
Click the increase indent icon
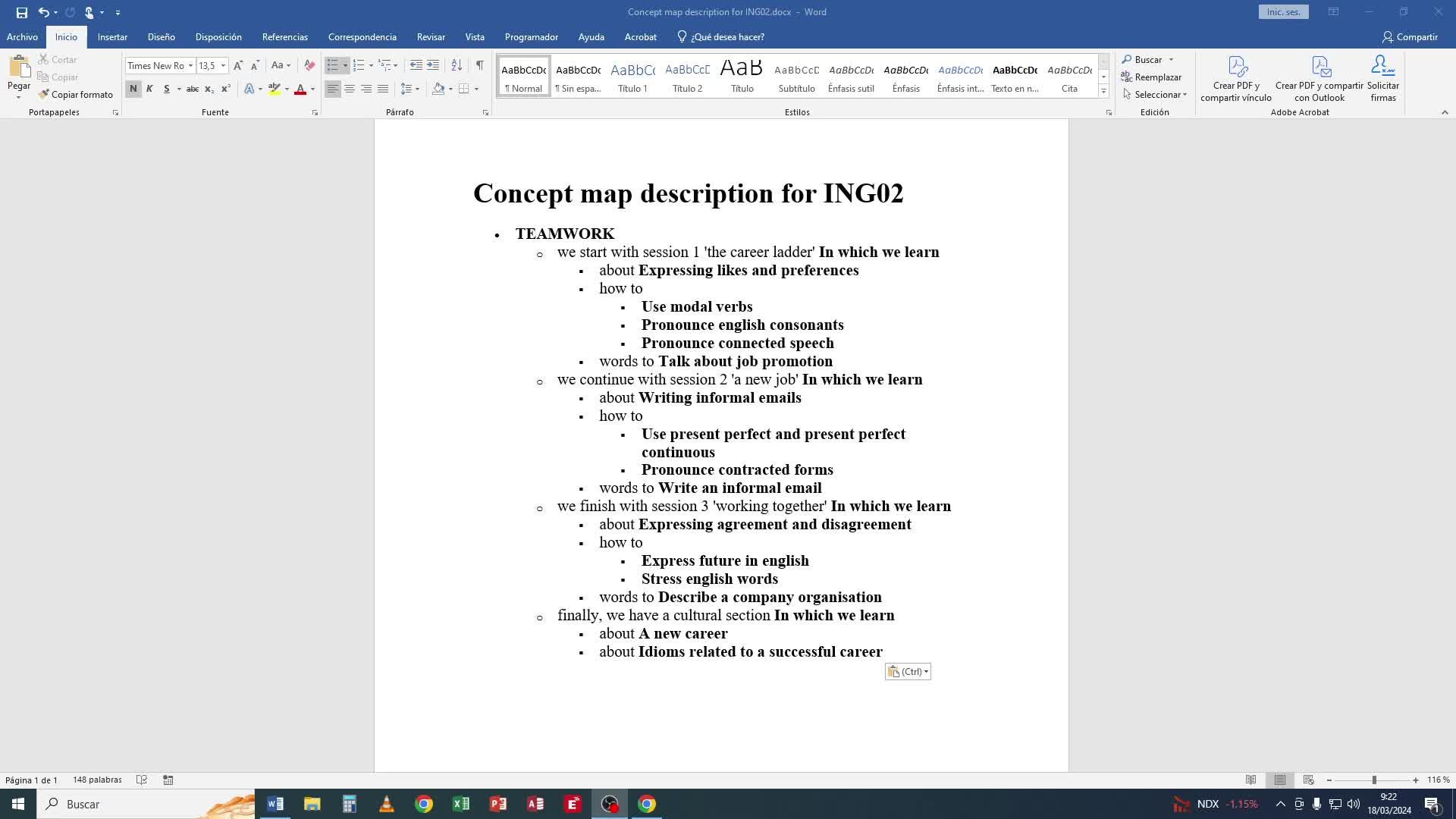point(433,65)
